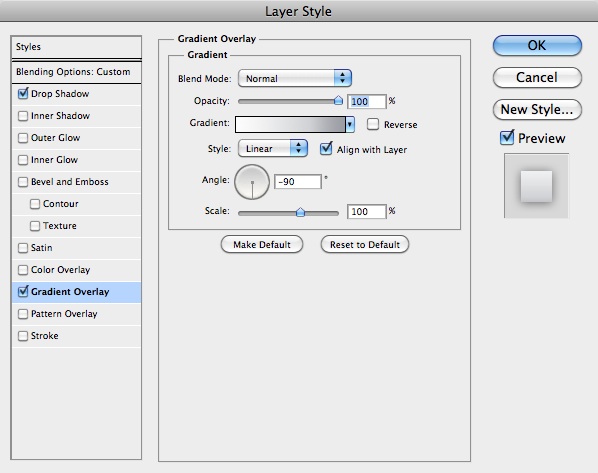Open the Blend Mode dropdown
598x473 pixels.
294,79
